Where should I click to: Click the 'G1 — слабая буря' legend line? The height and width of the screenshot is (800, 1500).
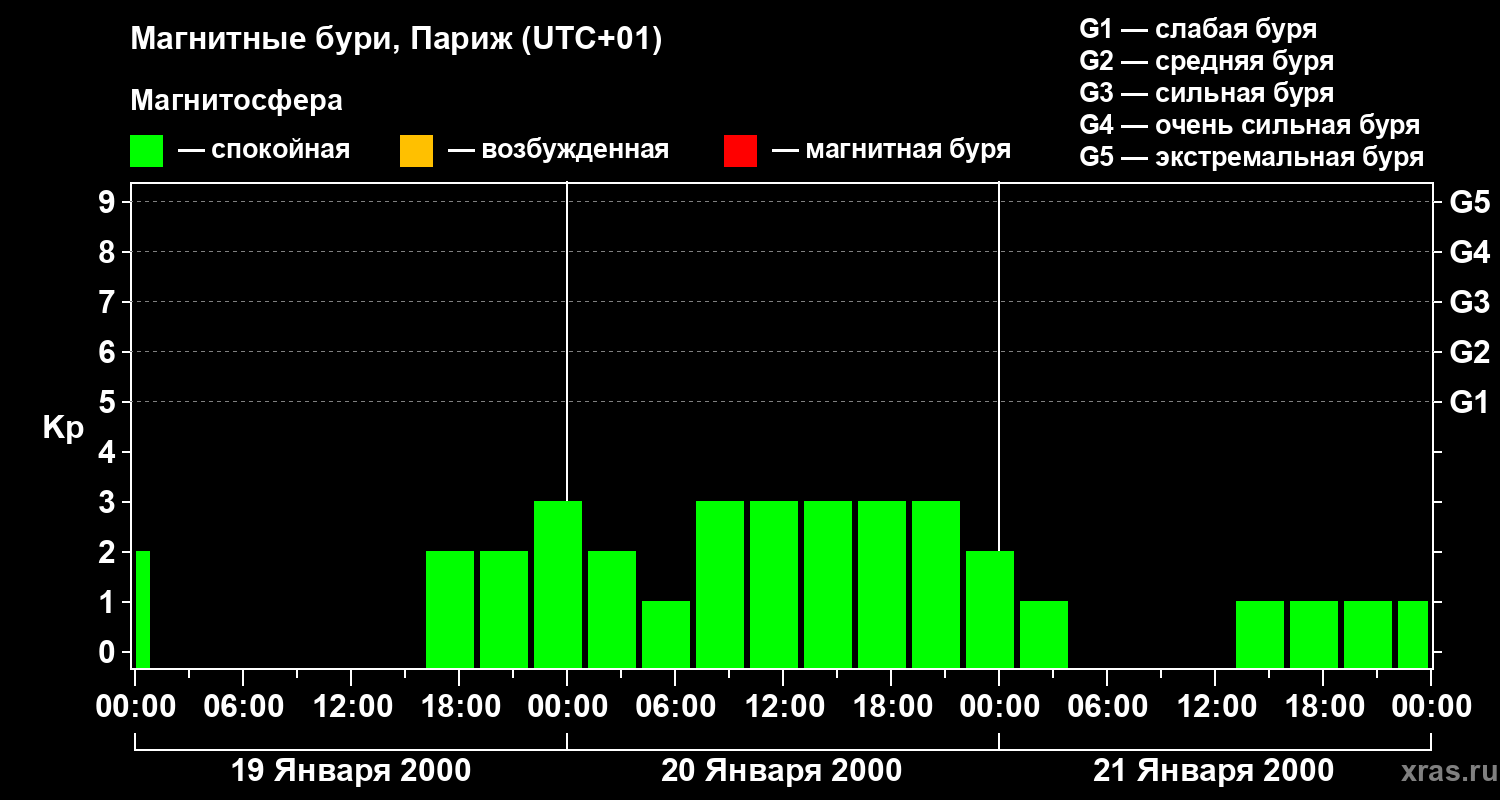[x=1198, y=29]
